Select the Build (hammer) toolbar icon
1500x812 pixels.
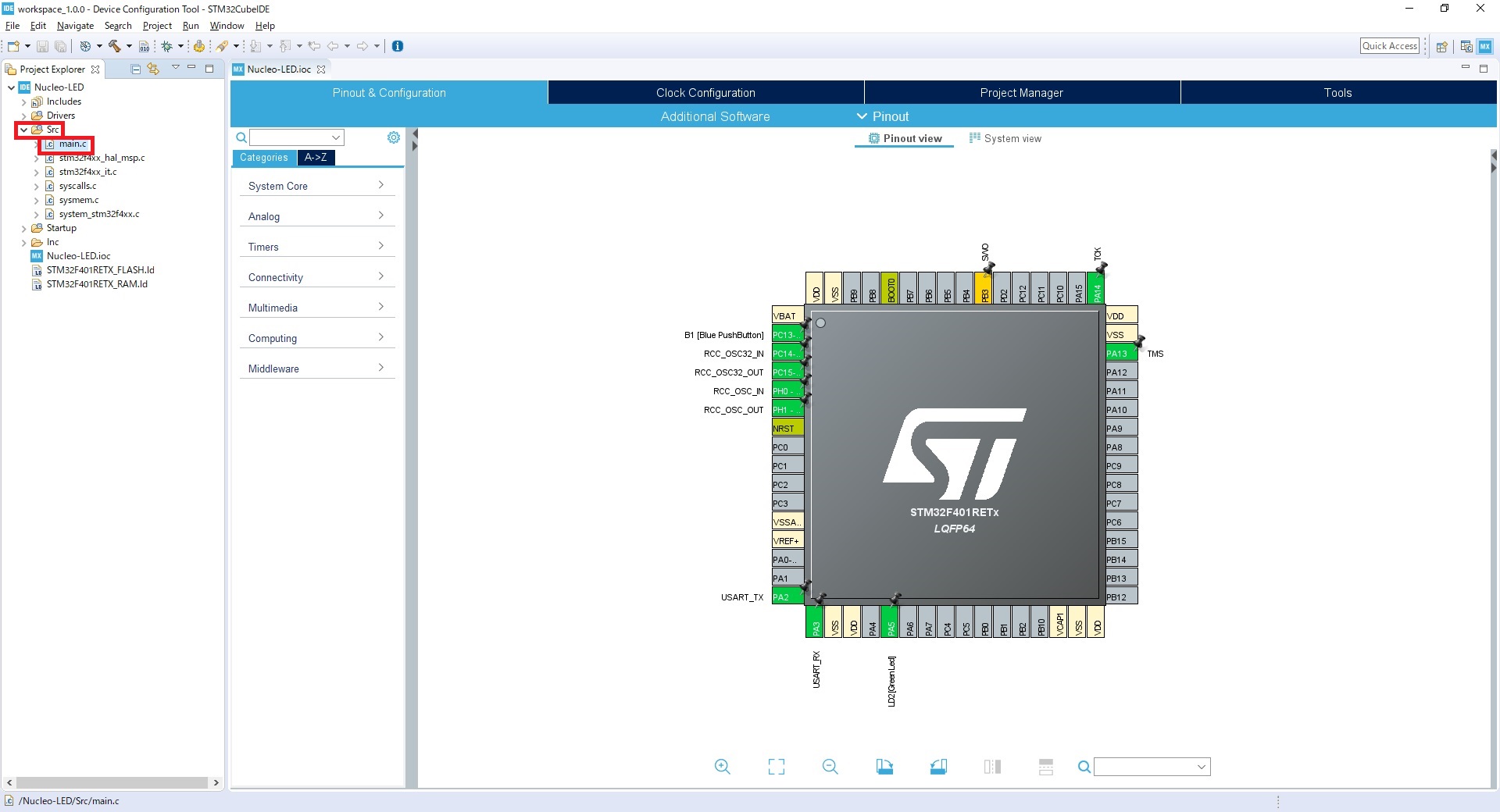[115, 46]
